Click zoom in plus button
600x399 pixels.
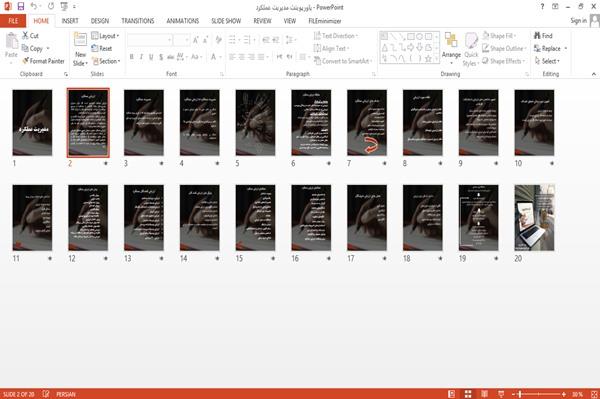(x=564, y=394)
